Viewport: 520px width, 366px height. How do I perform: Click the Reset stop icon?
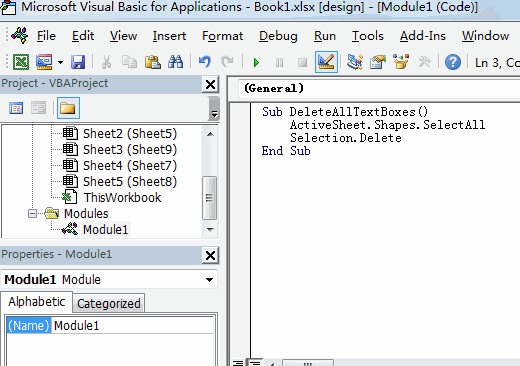point(302,62)
